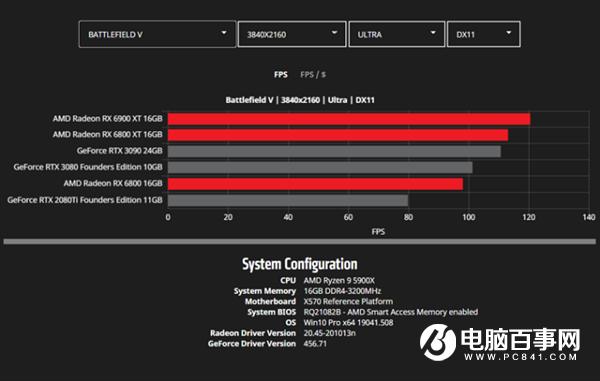This screenshot has height=381, width=600.
Task: Click the GeForce driver version '456.71'
Action: pos(315,344)
